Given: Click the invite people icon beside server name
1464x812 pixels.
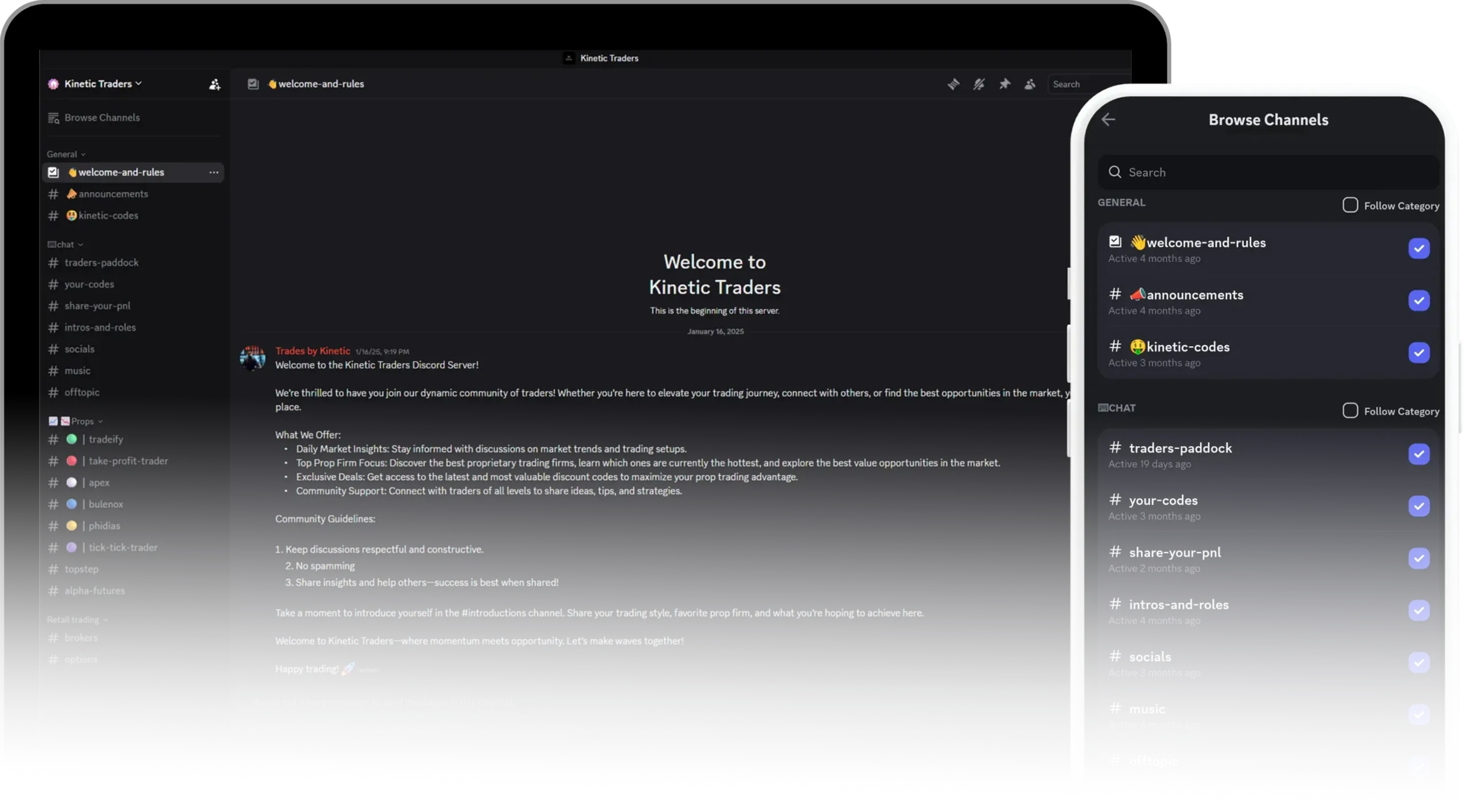Looking at the screenshot, I should tap(214, 85).
